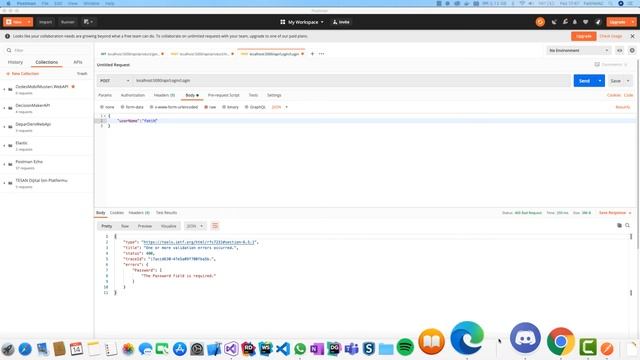Open WhatsApp from the dock

[x=300, y=349]
